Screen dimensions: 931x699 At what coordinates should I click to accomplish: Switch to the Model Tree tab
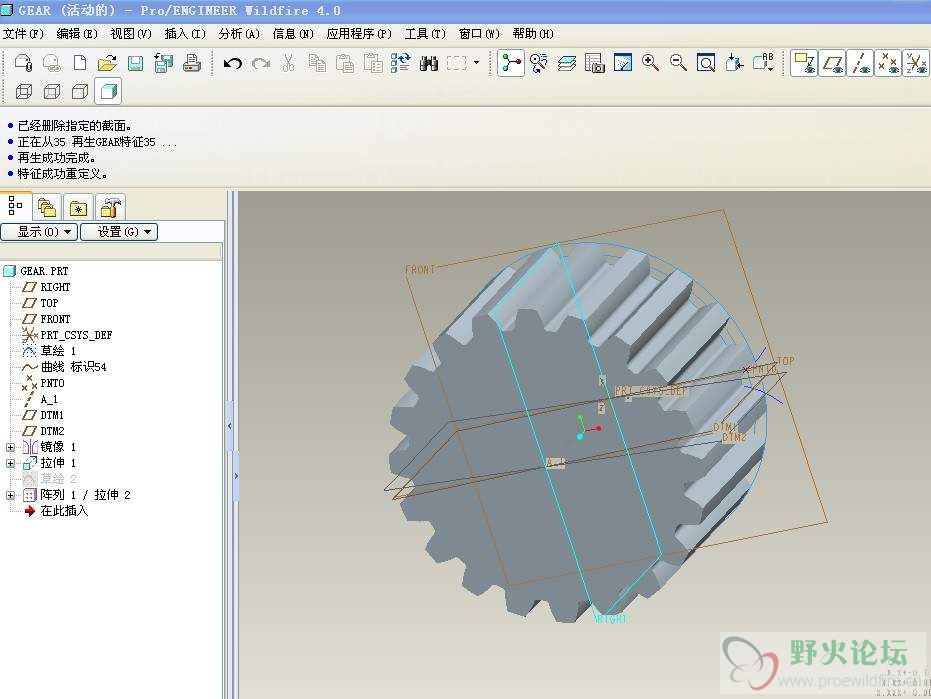click(x=15, y=206)
